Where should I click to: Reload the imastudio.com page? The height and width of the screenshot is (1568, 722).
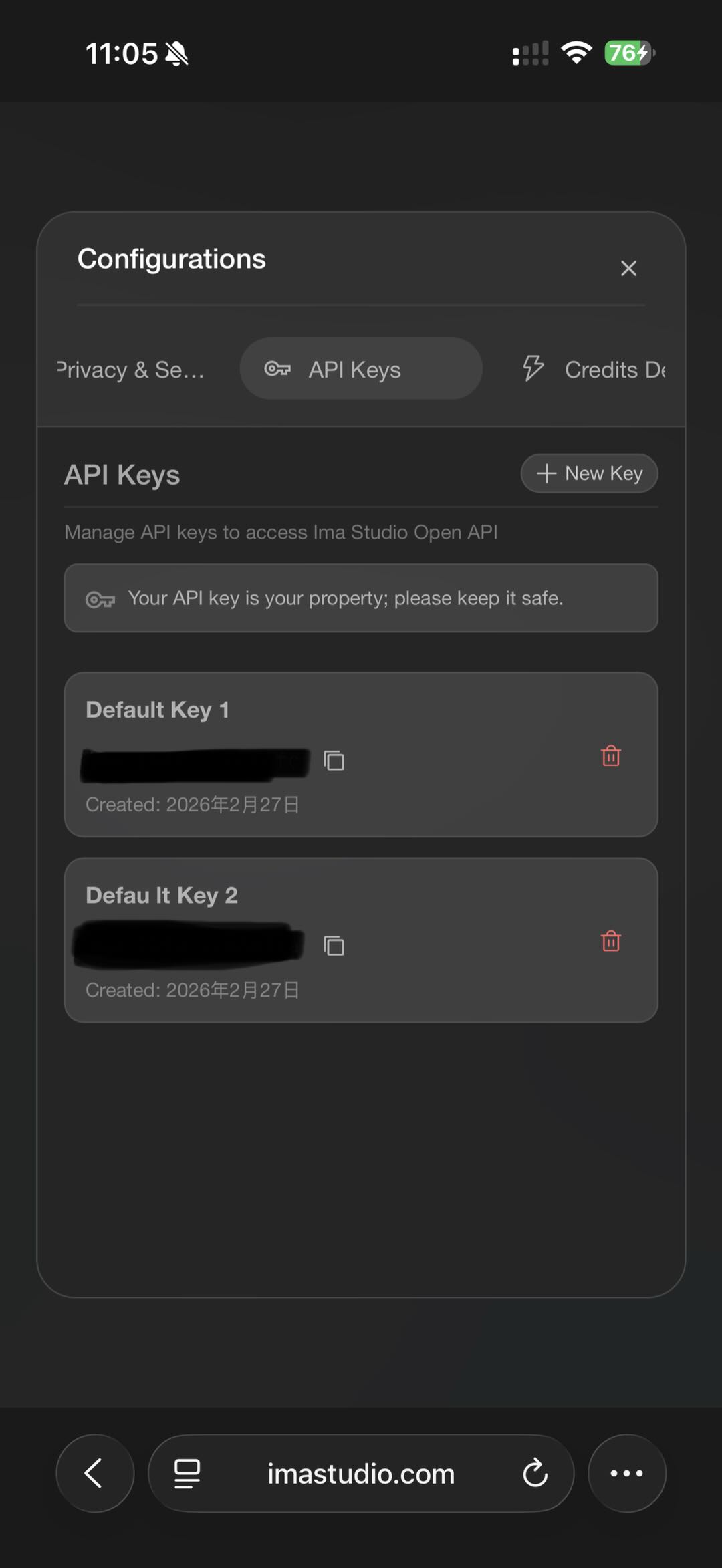(x=537, y=1473)
